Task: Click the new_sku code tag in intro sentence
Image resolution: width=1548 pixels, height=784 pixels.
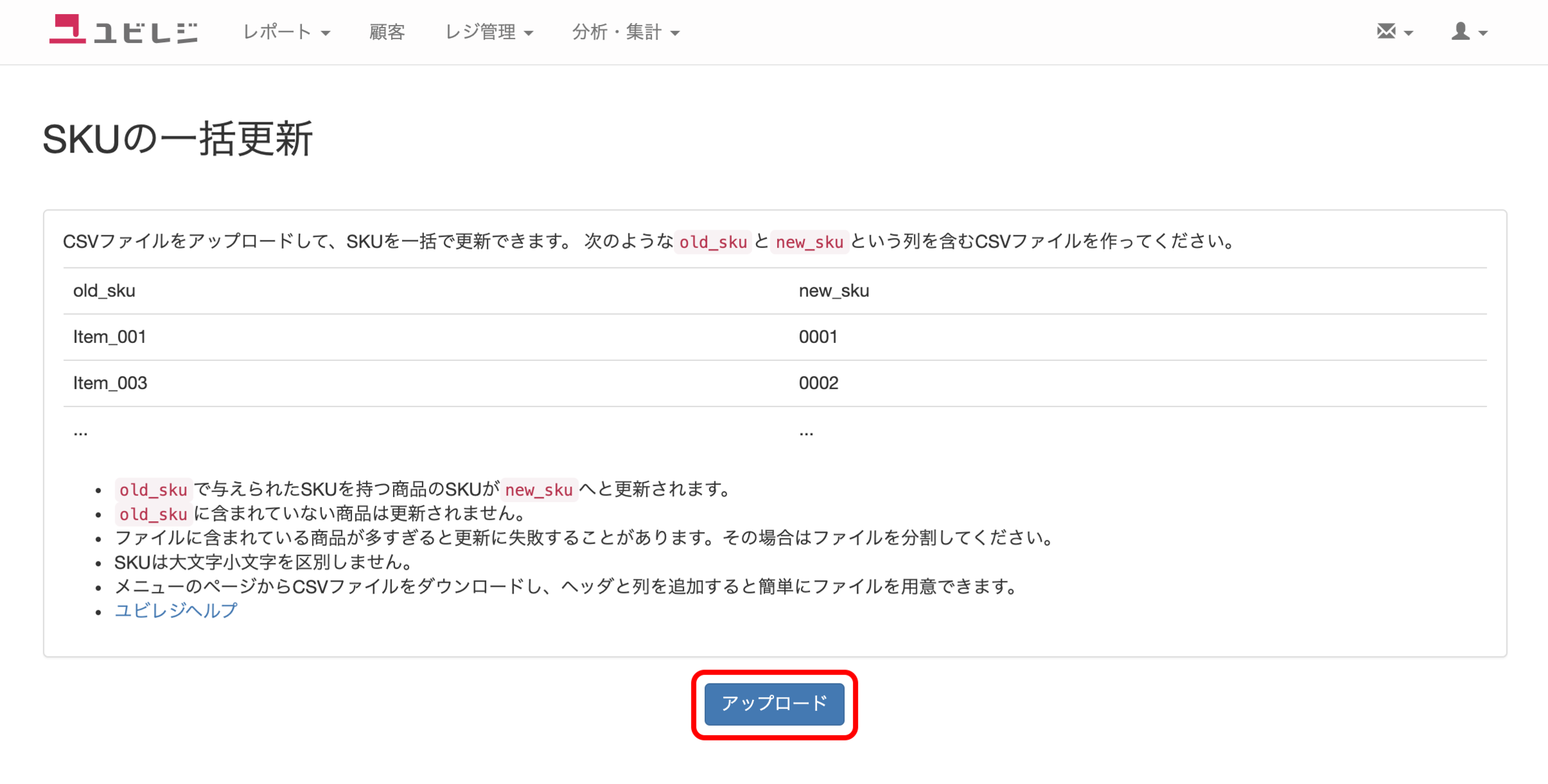Action: click(x=809, y=242)
